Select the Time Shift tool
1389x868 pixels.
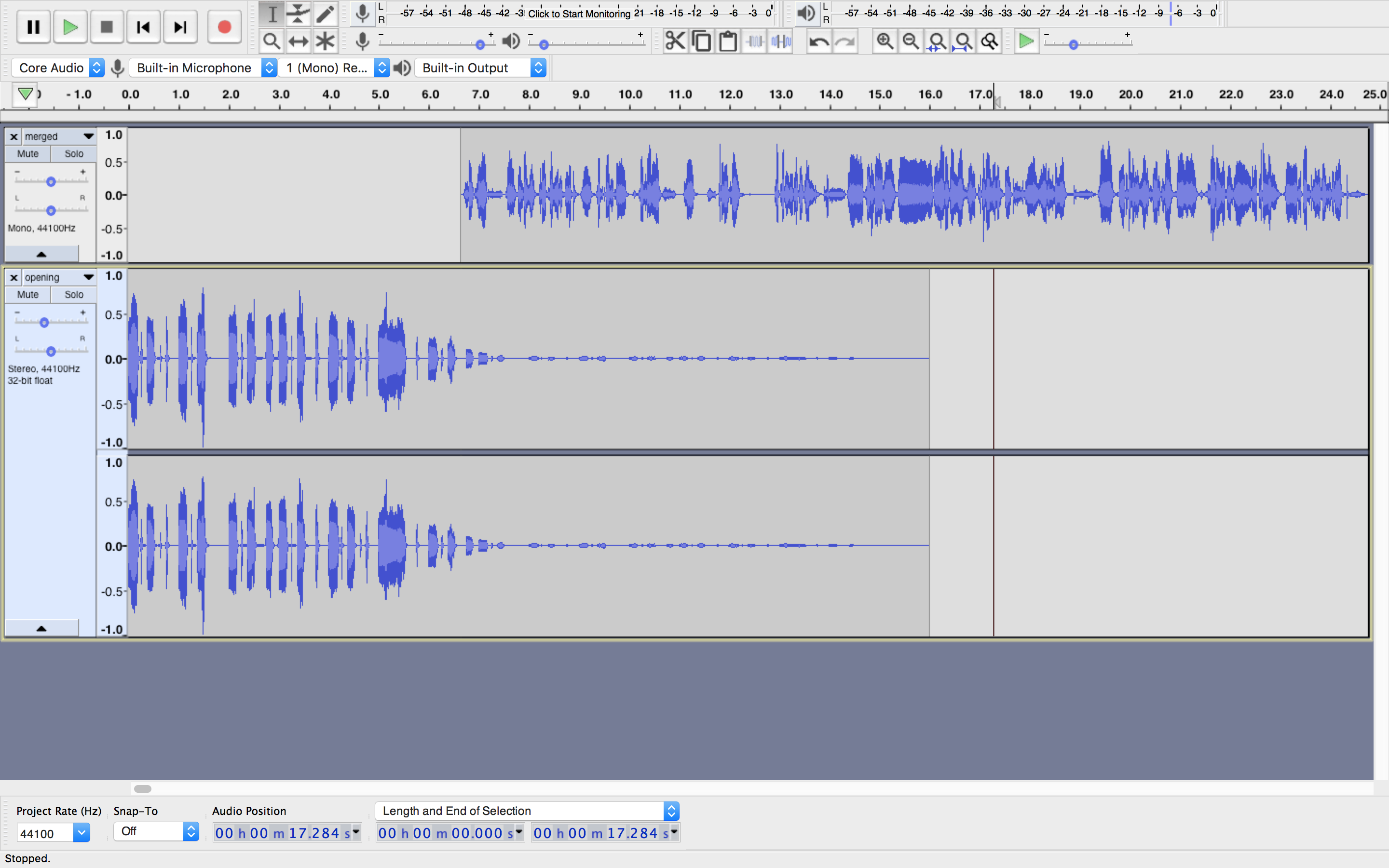pyautogui.click(x=298, y=41)
